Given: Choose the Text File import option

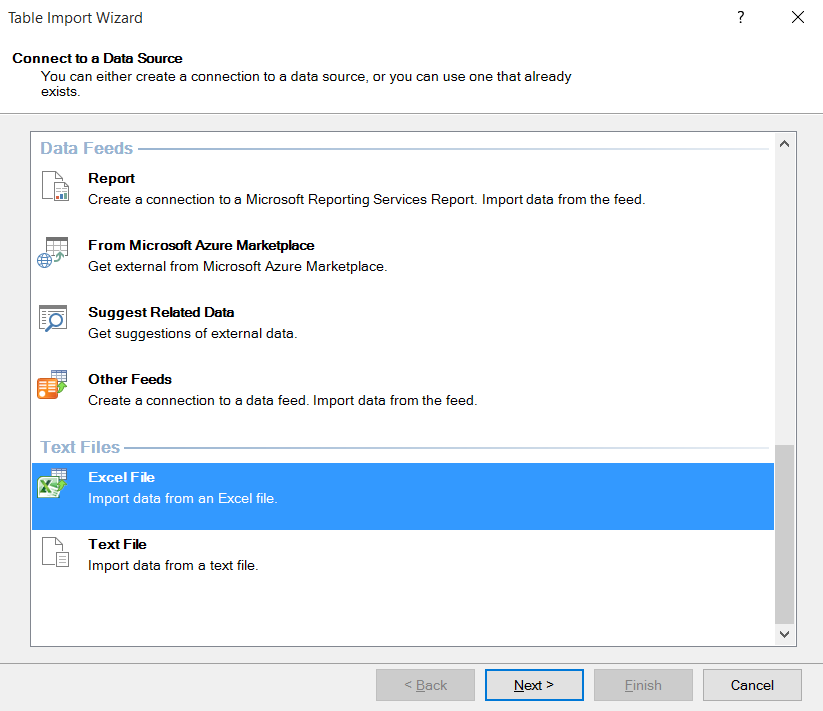Looking at the screenshot, I should point(117,544).
